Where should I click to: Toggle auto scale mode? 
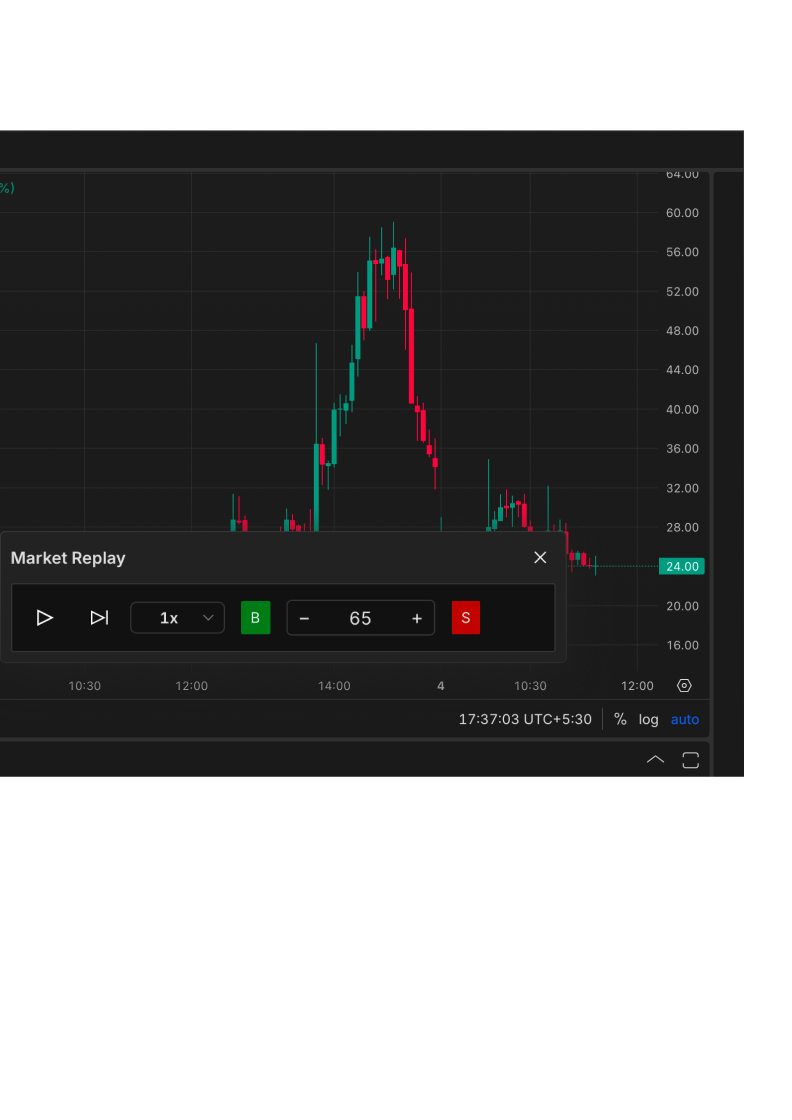click(685, 719)
